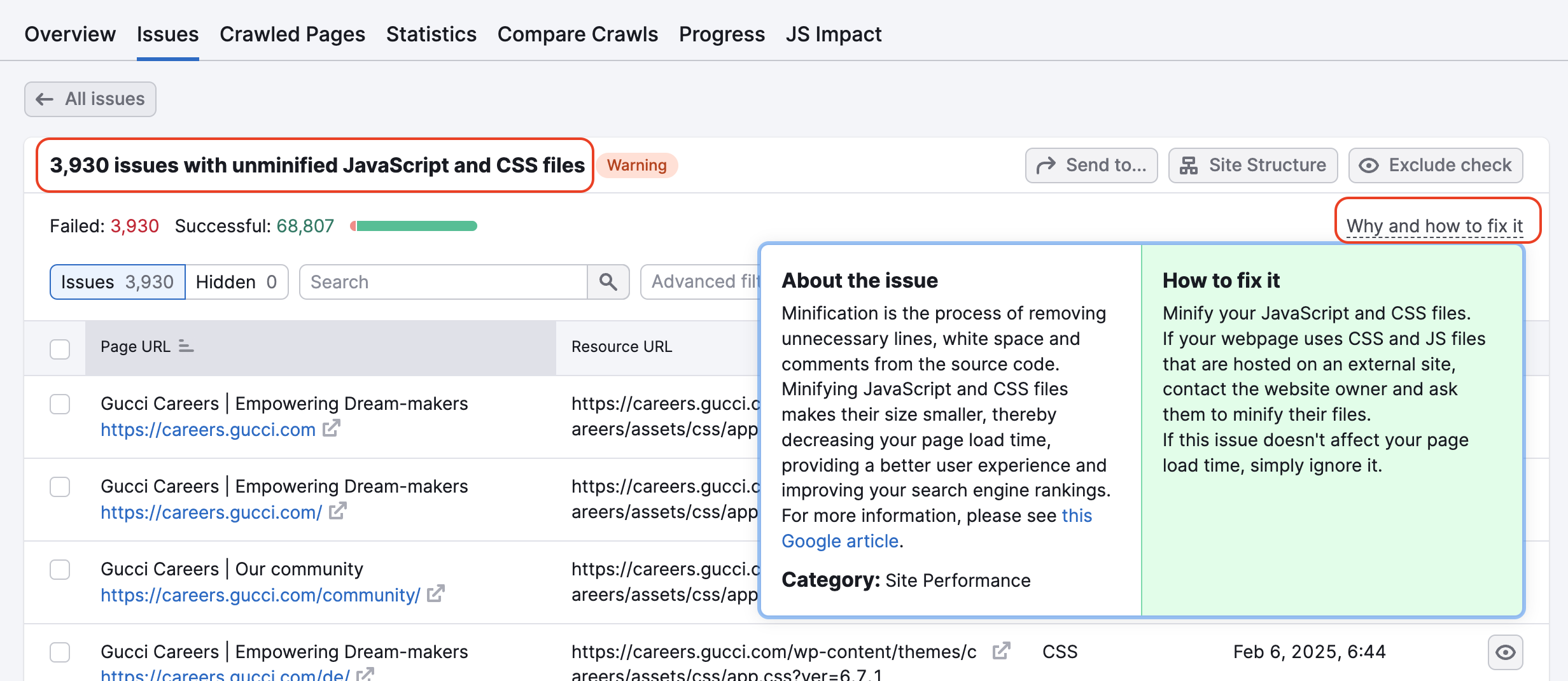This screenshot has width=1568, height=681.
Task: Open careers.gucci.com via its external link icon
Action: 331,429
